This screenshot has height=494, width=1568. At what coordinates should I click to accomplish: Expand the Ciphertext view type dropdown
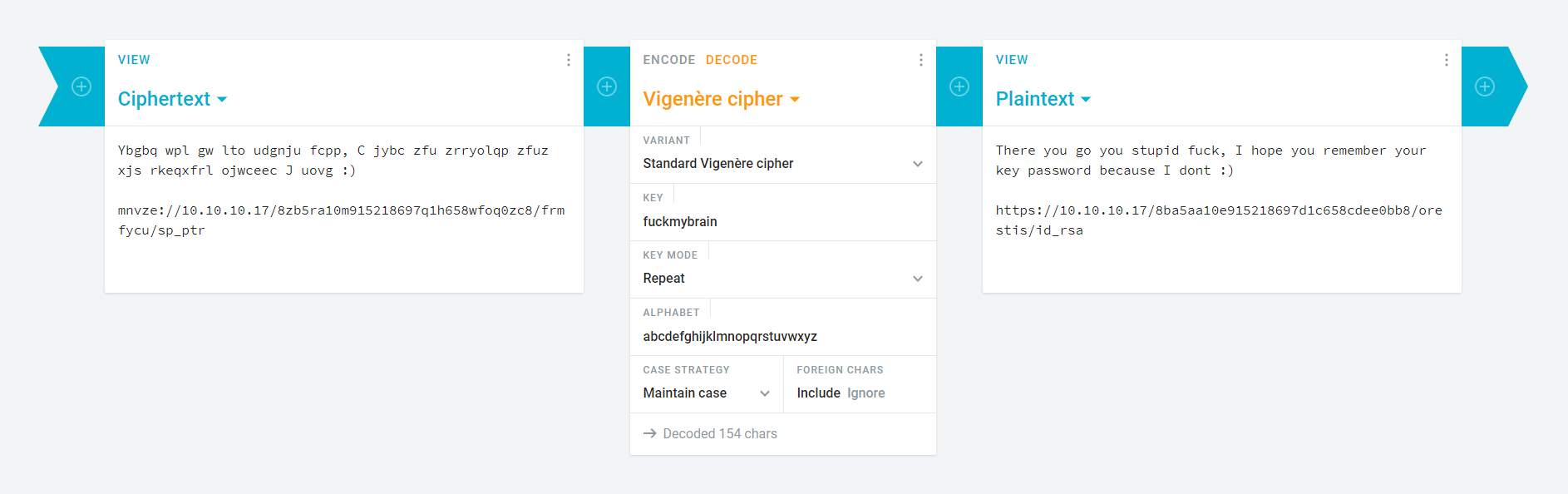(x=172, y=99)
